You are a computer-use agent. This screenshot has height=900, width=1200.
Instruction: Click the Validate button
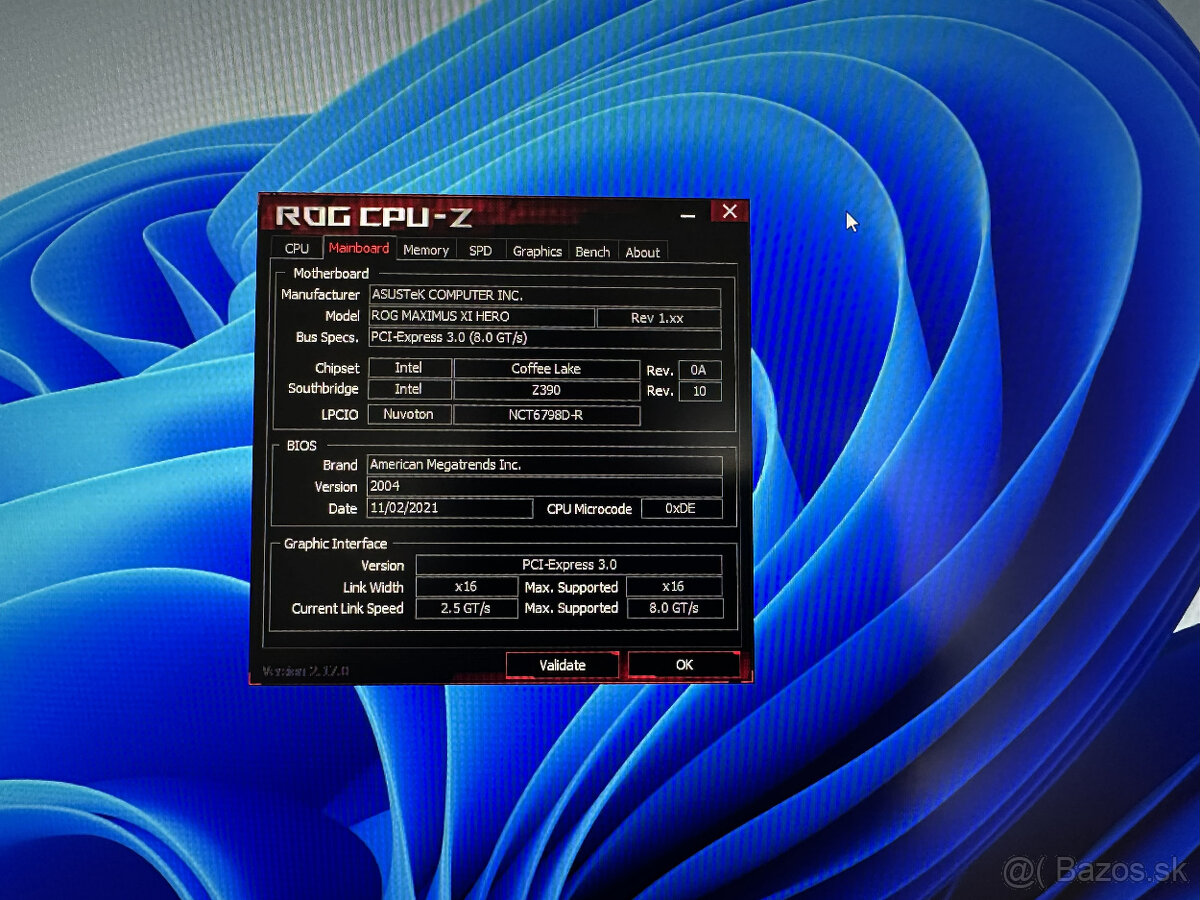pyautogui.click(x=562, y=664)
